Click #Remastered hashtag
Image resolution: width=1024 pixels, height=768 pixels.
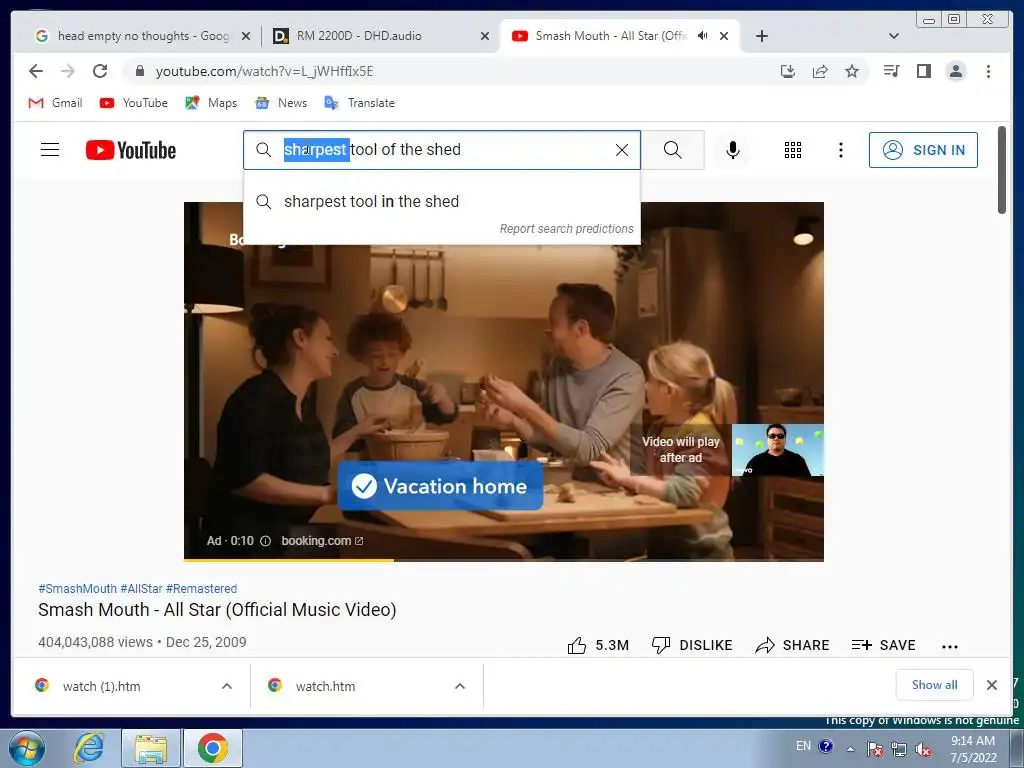pyautogui.click(x=201, y=588)
